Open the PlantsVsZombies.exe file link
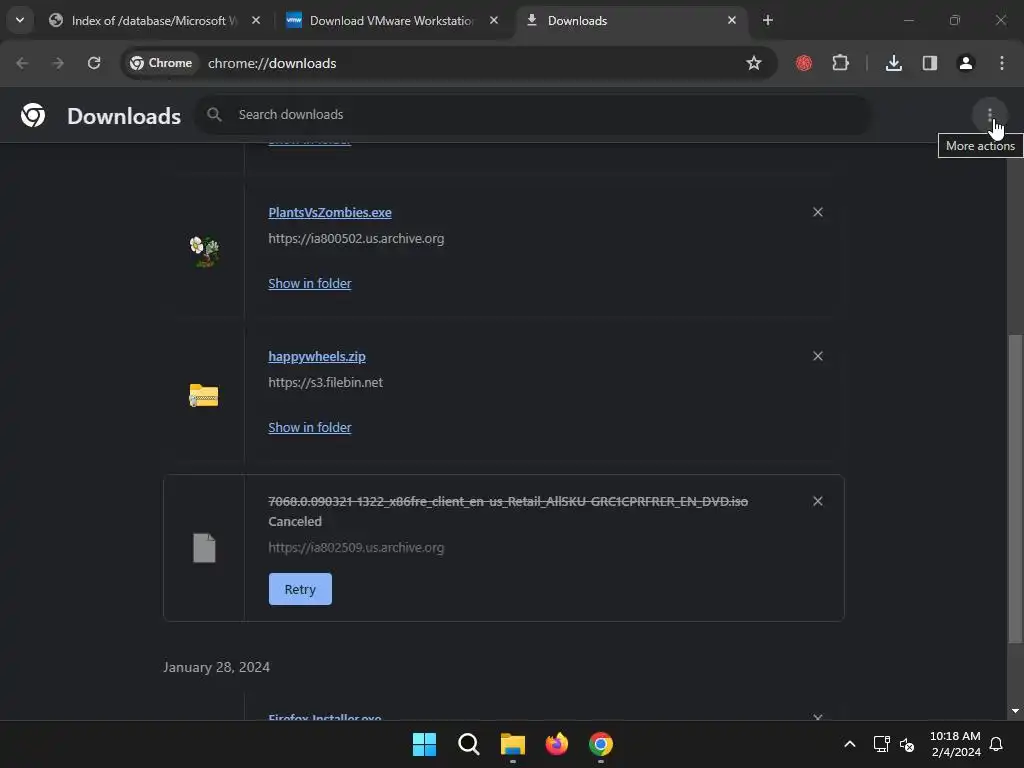 [330, 212]
